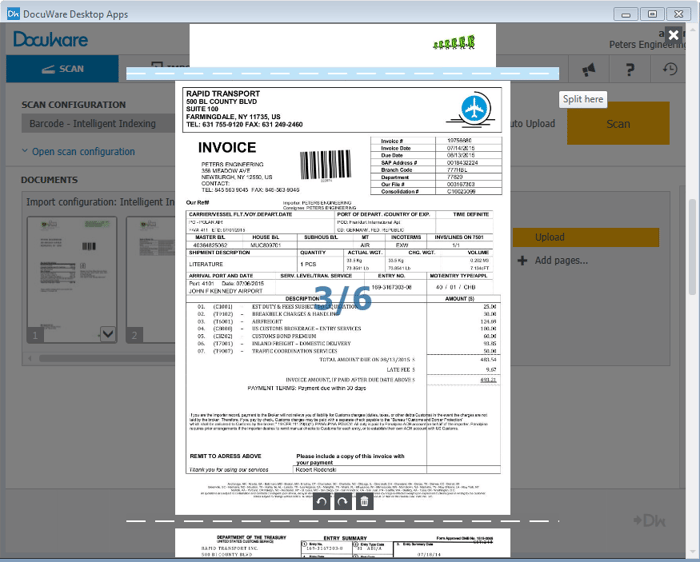The image size is (700, 562).
Task: Close the page preview overlay
Action: pos(673,35)
